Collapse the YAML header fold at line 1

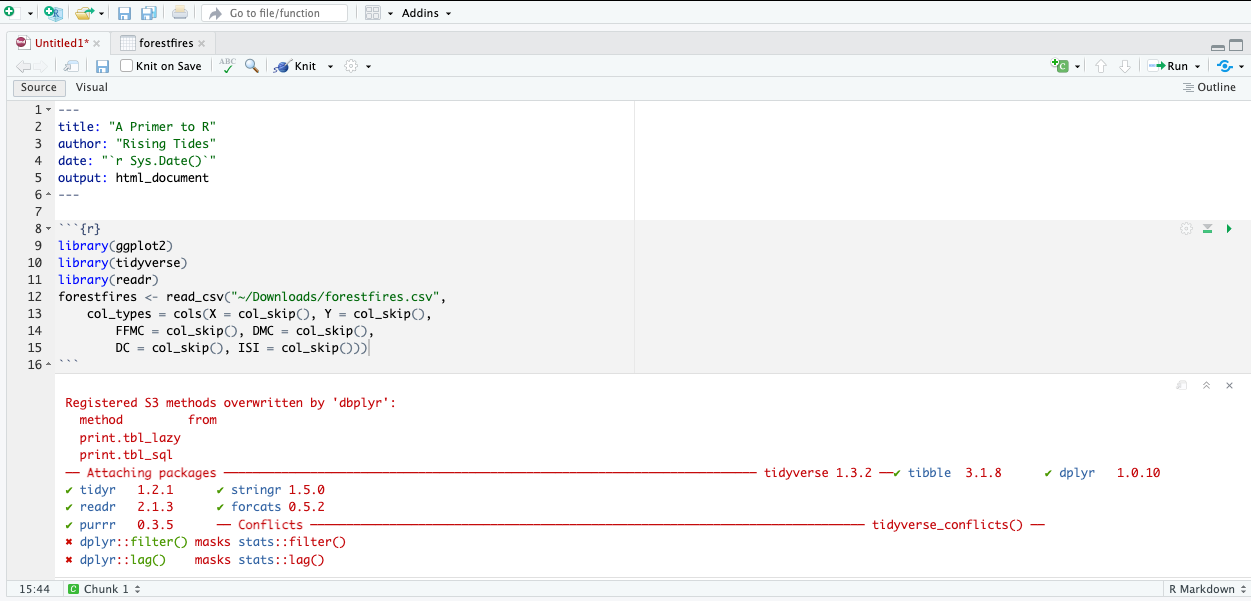click(x=48, y=110)
